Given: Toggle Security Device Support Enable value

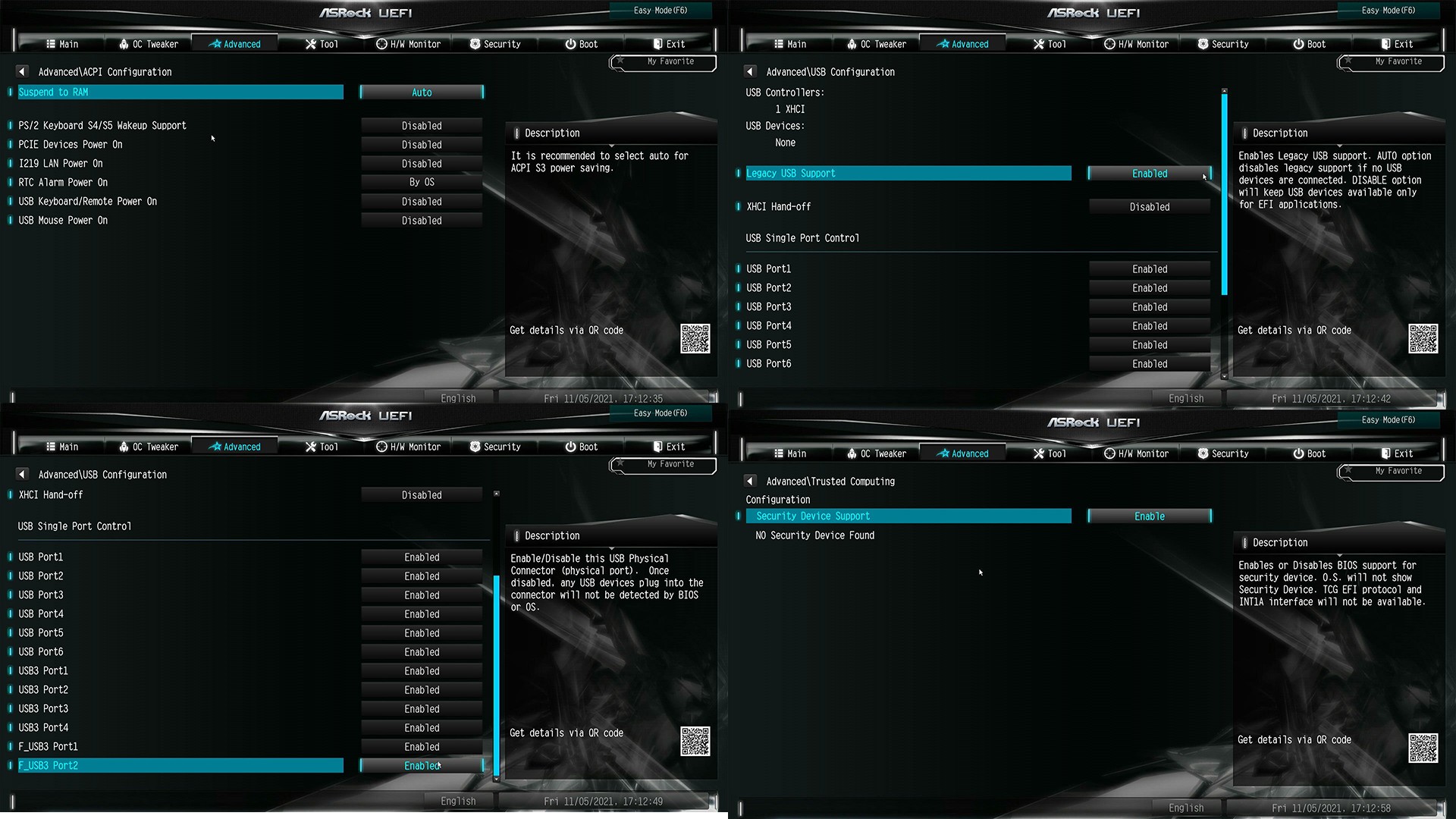Looking at the screenshot, I should pos(1149,516).
